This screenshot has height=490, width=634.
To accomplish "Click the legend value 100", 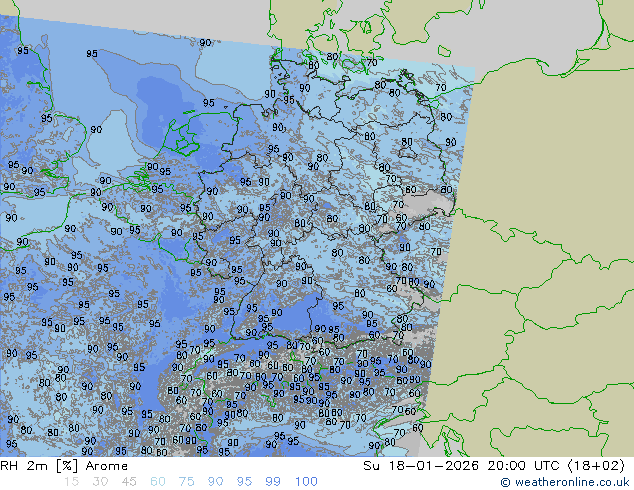I will pos(306,482).
